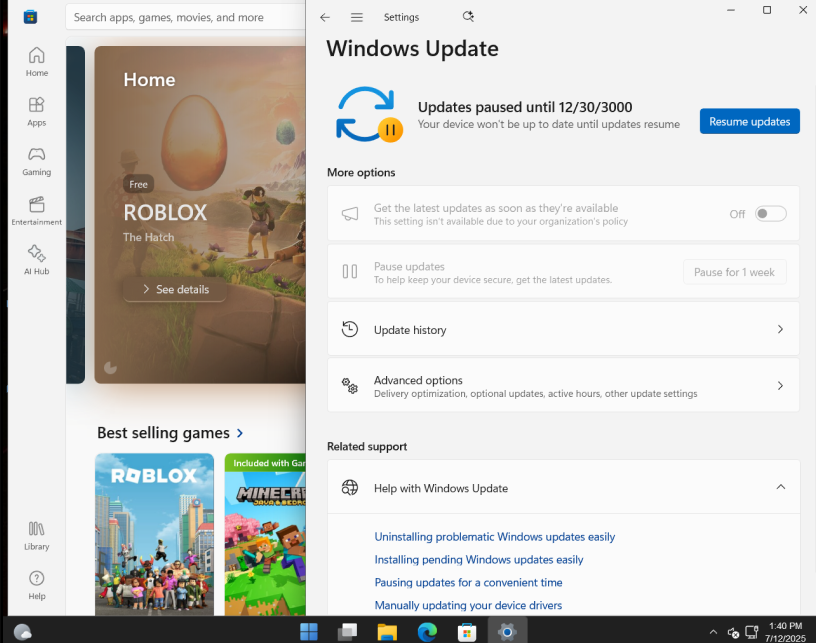Open Home in Microsoft Store sidebar
This screenshot has height=643, width=816.
pos(36,61)
